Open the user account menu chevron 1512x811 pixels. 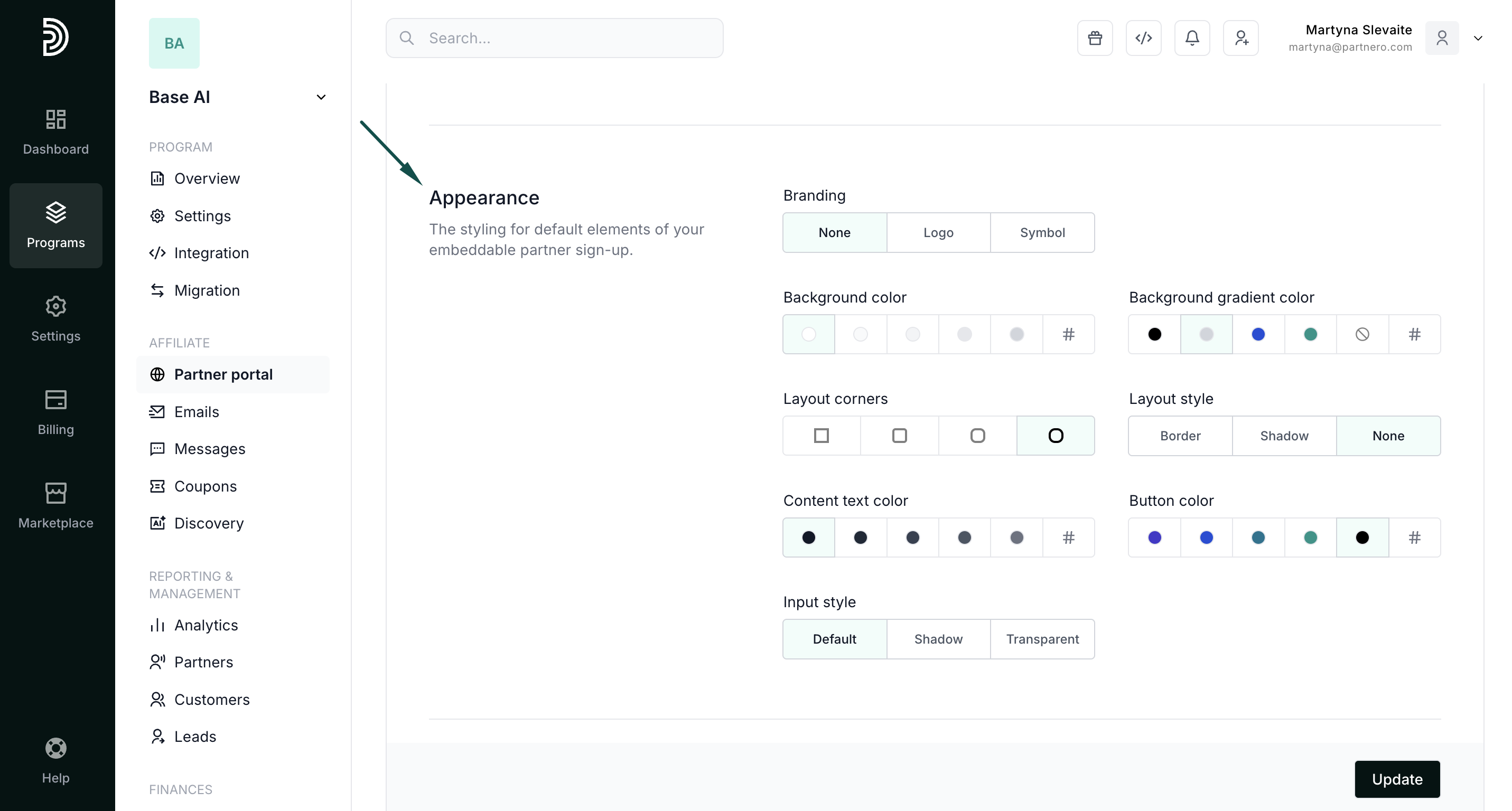click(x=1478, y=38)
